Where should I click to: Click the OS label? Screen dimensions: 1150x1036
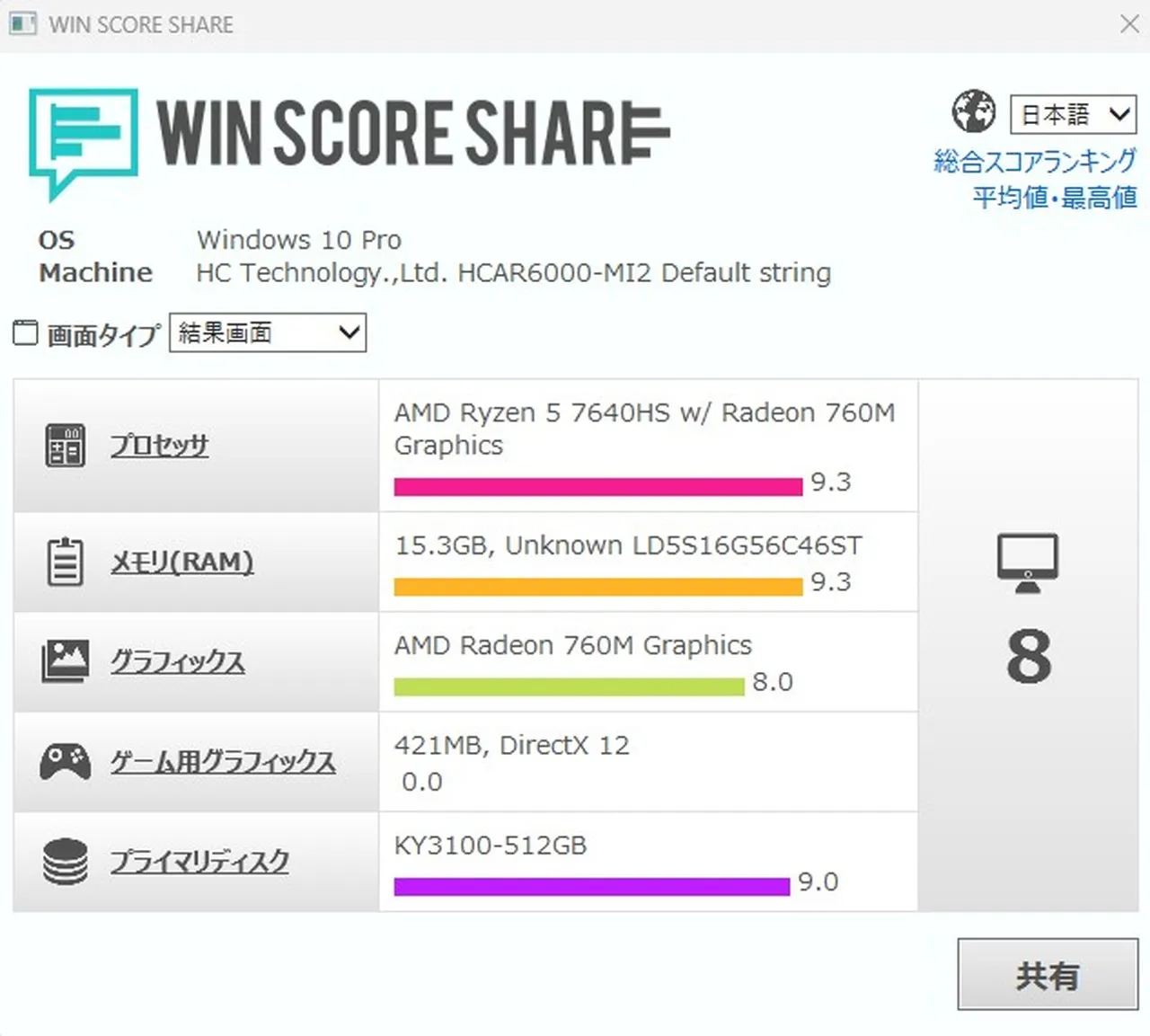pyautogui.click(x=57, y=240)
